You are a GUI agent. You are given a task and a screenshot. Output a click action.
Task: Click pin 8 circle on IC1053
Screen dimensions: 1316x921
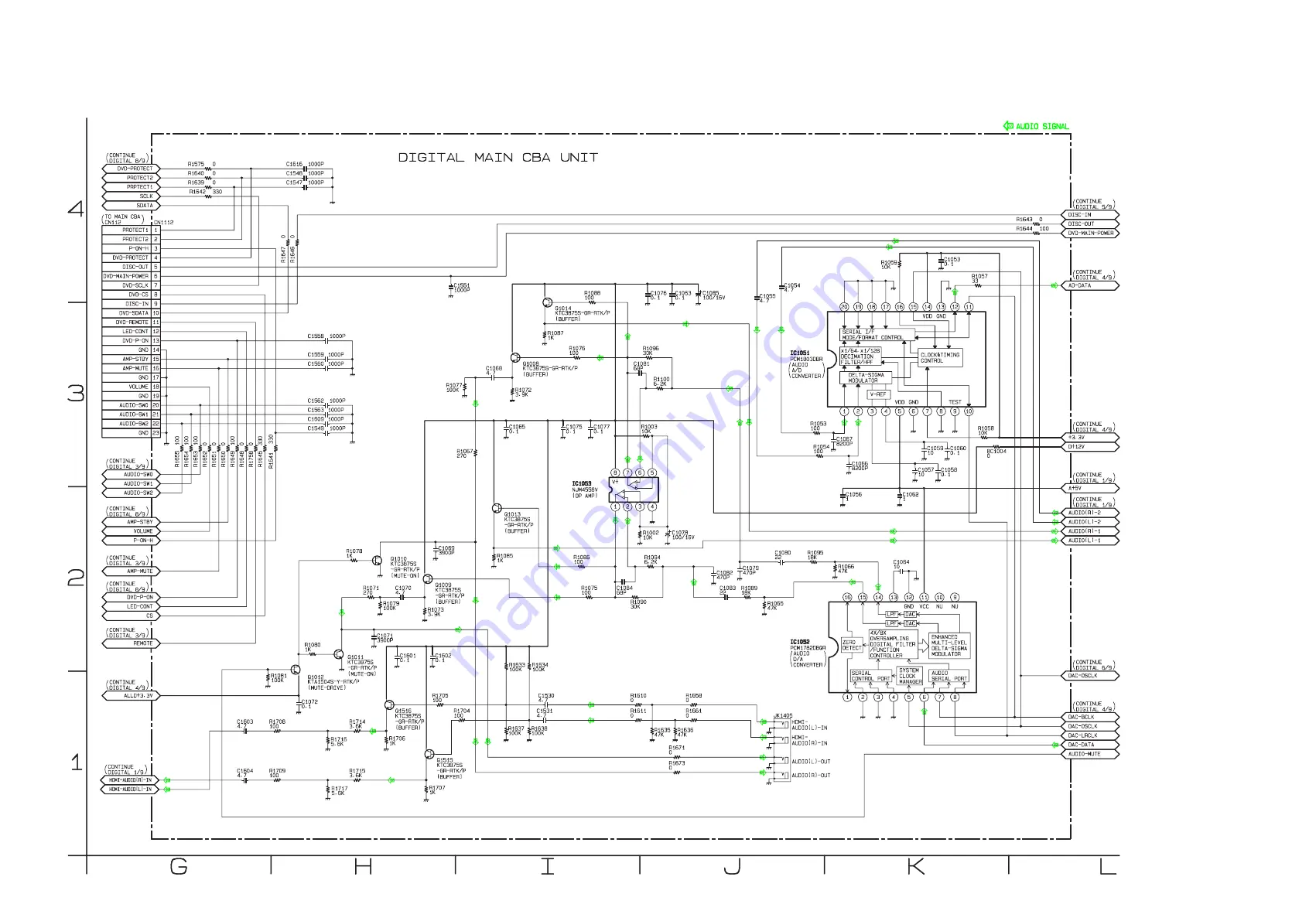tap(615, 472)
